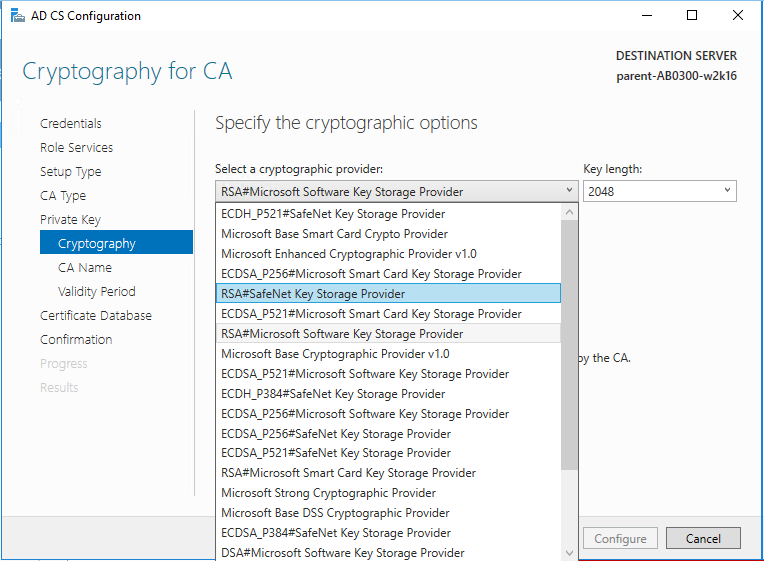764x561 pixels.
Task: Minimize the AD CS Configuration window
Action: 647,16
